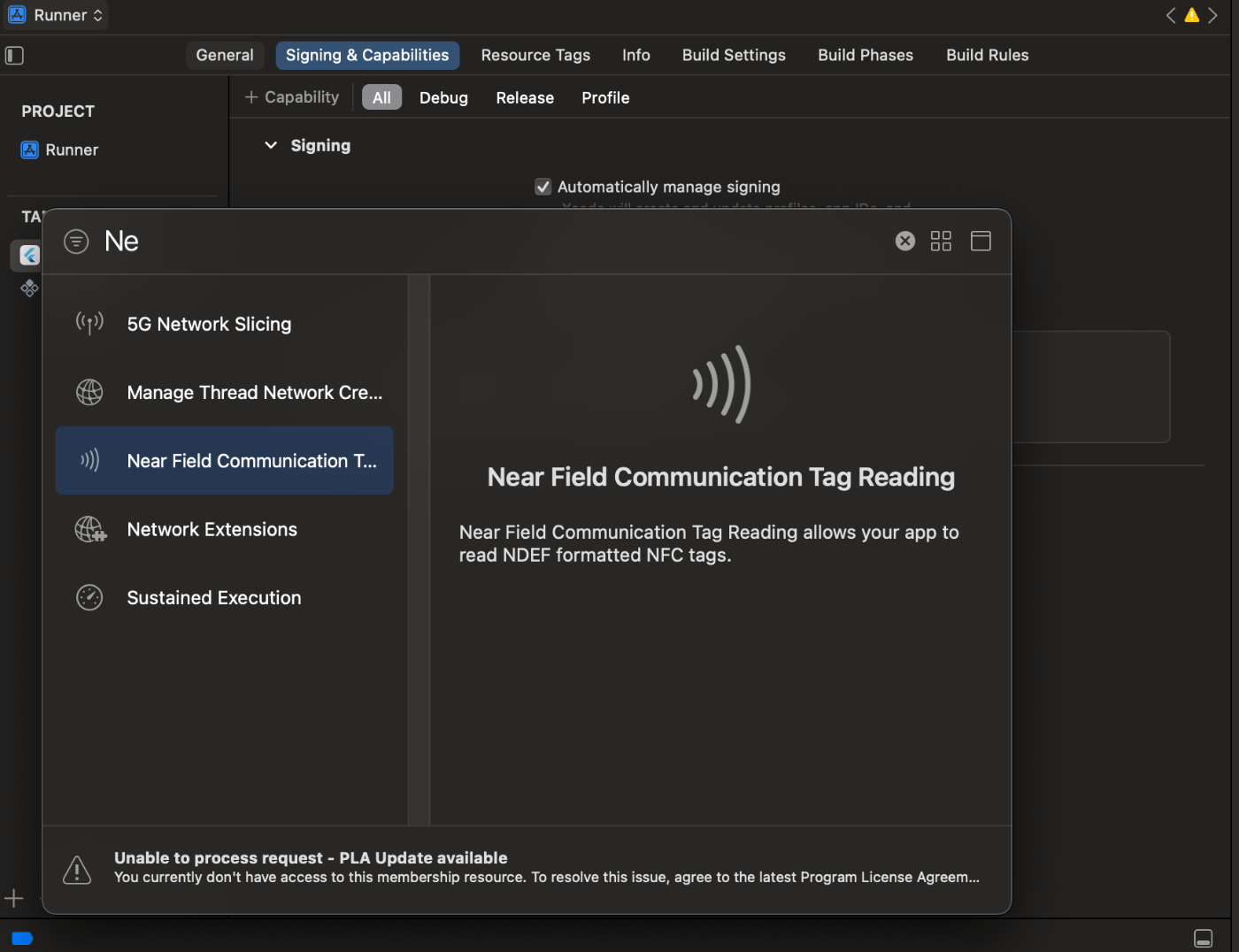1239x952 pixels.
Task: Select the All configuration filter
Action: point(381,97)
